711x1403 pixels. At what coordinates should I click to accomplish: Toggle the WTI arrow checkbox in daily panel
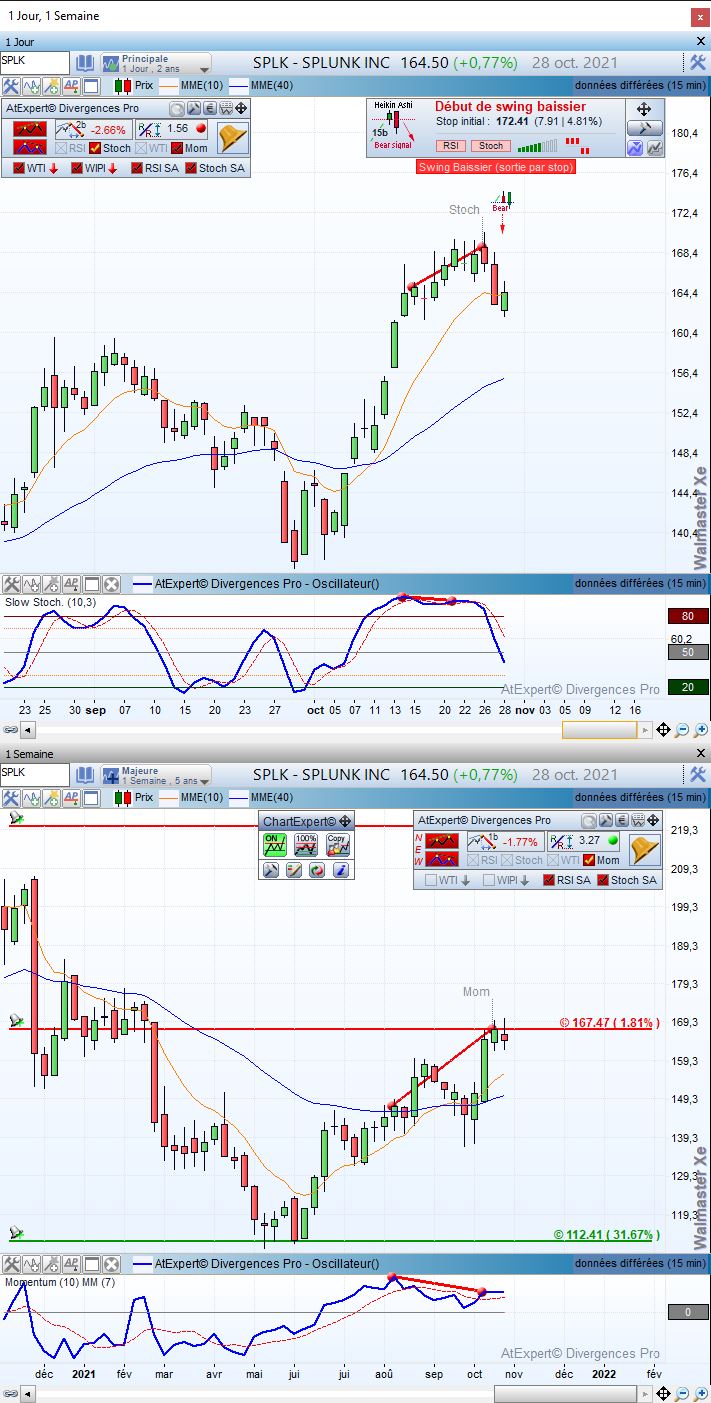point(20,168)
